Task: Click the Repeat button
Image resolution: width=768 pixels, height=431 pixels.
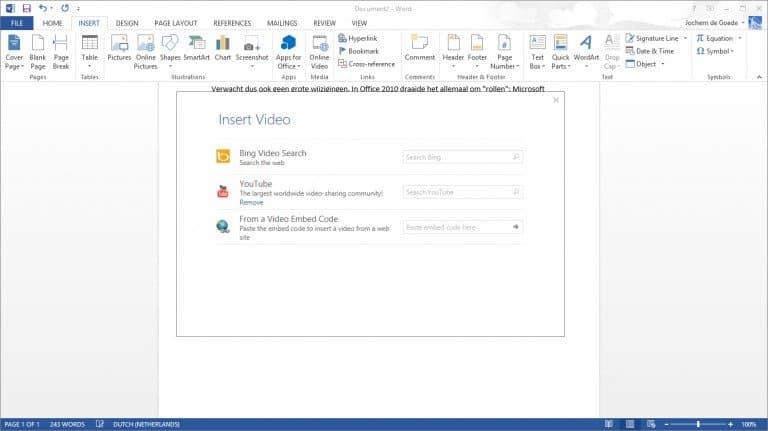Action: (65, 8)
